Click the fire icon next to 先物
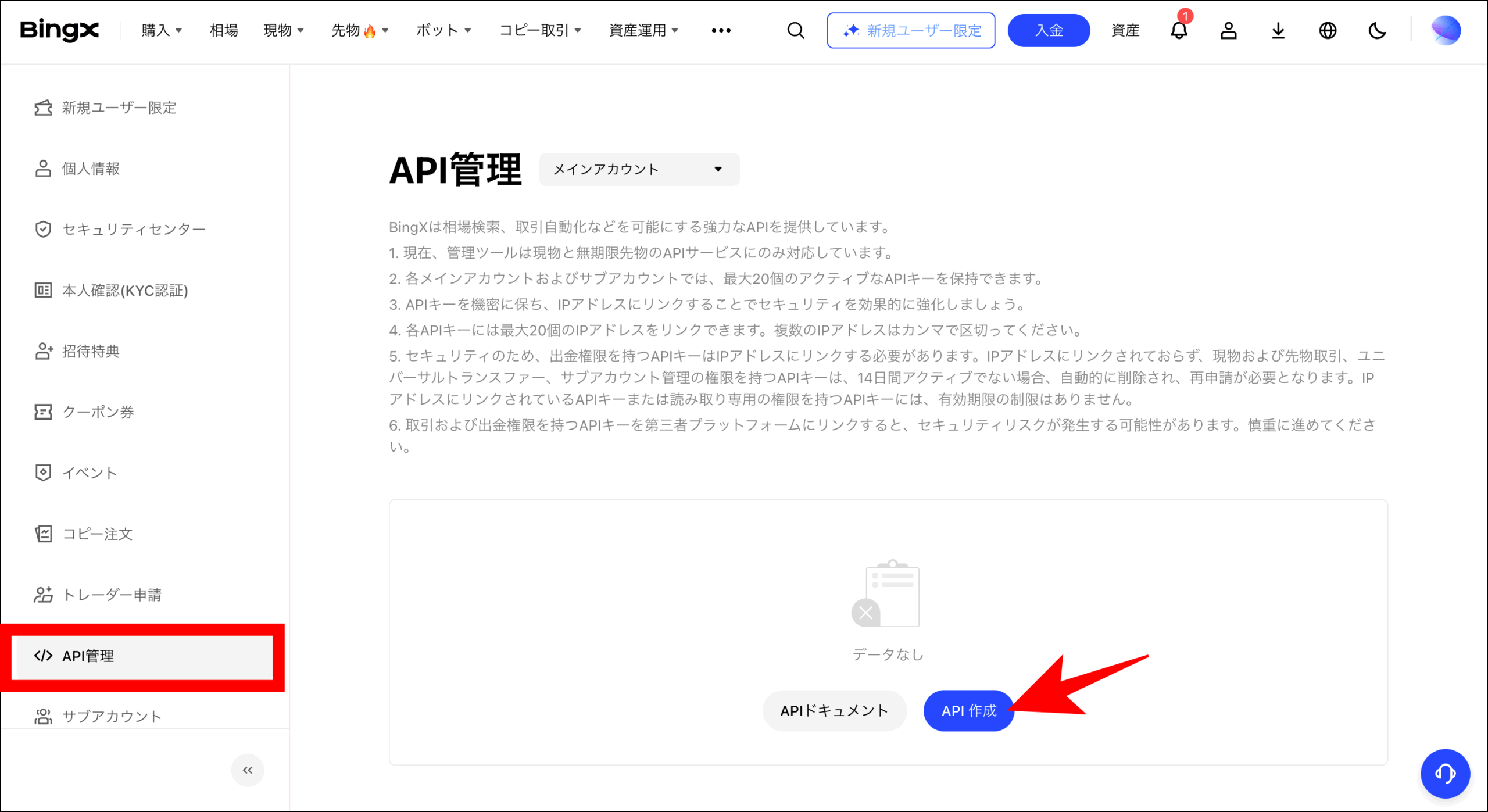 pos(370,31)
